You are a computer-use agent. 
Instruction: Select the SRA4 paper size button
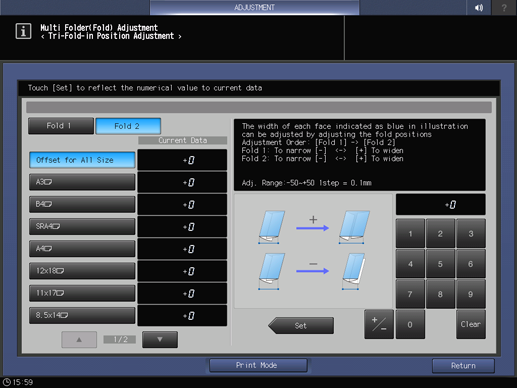tap(82, 226)
